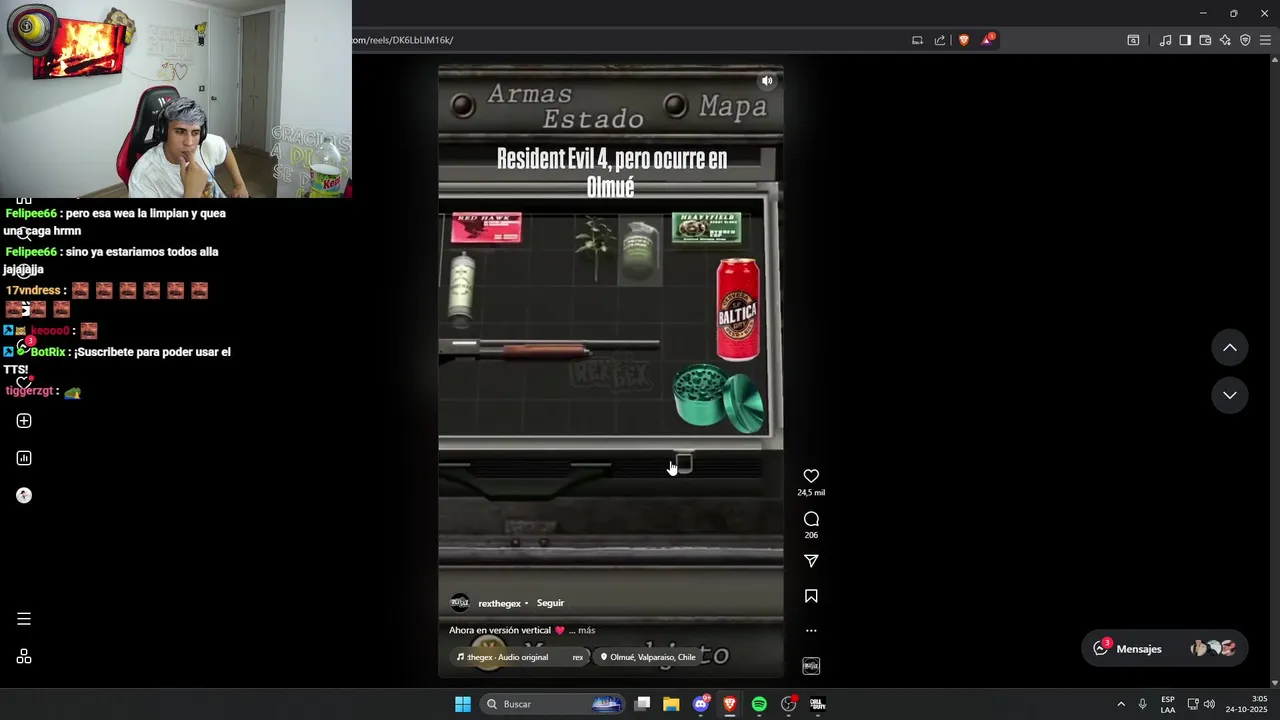Open the Windows Start button
Screen dimensions: 1280x720
(463, 704)
